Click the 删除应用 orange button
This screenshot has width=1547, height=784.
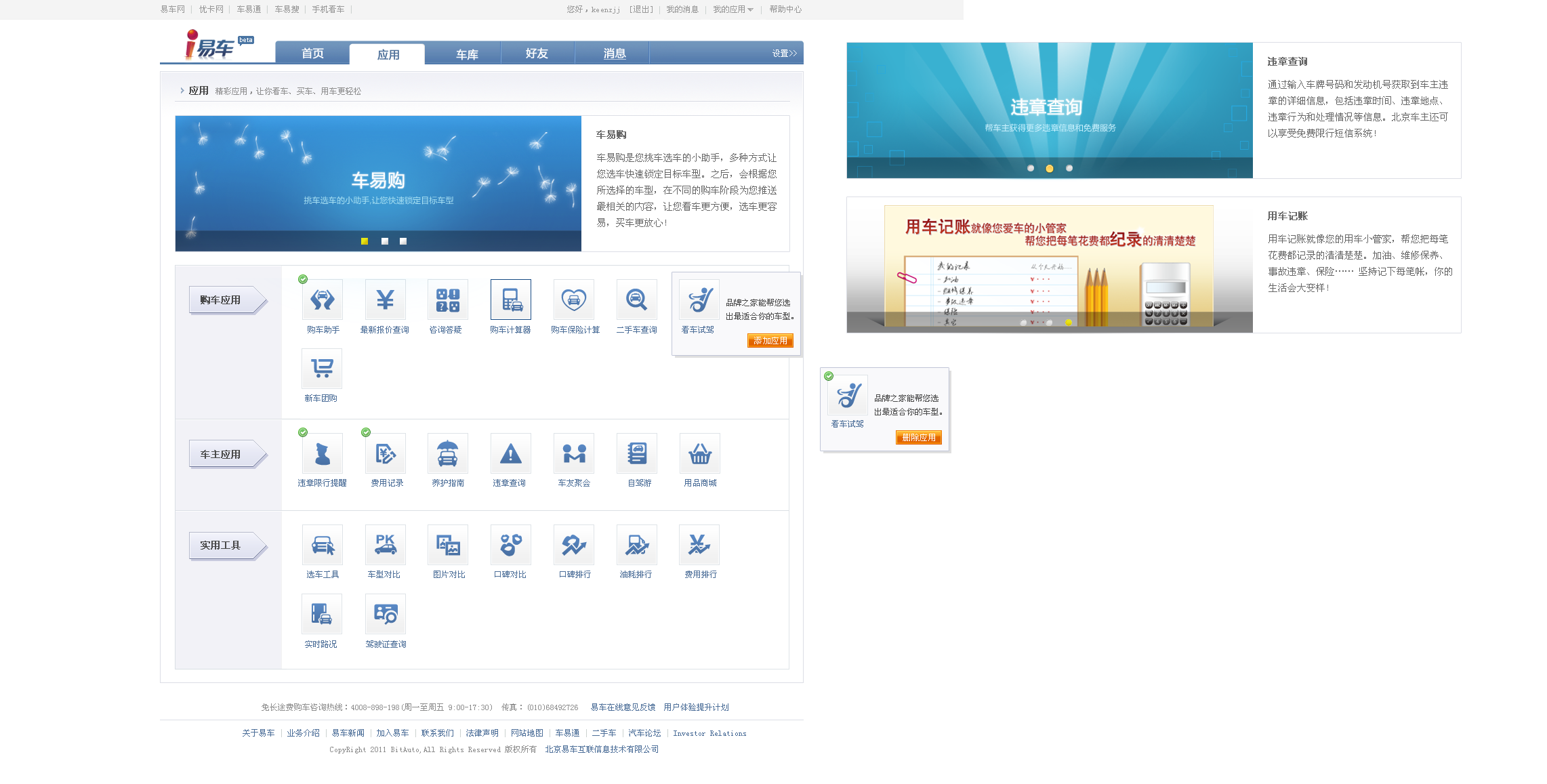tap(918, 438)
